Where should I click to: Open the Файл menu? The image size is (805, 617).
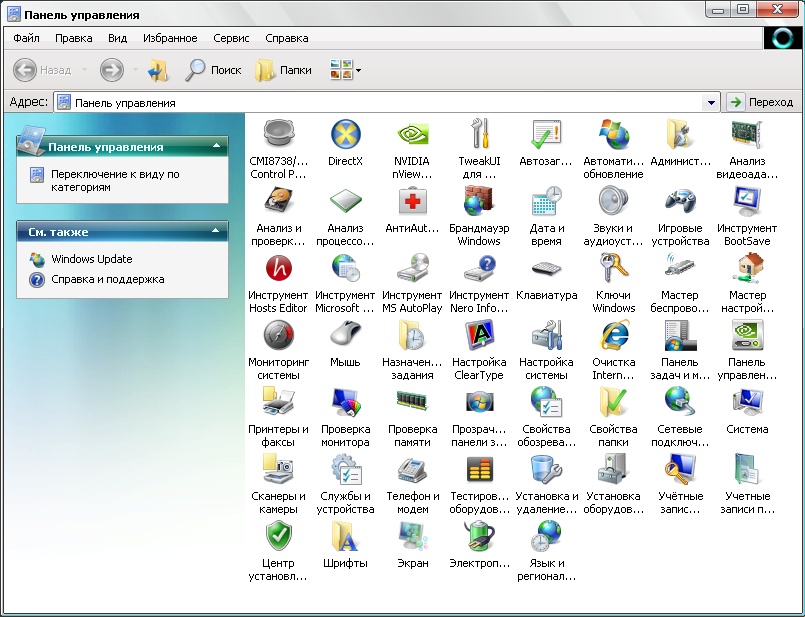(x=26, y=38)
